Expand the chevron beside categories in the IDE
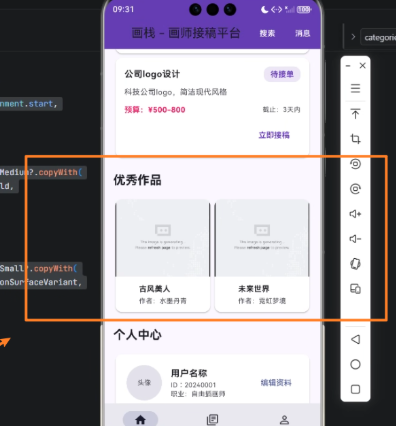The width and height of the screenshot is (396, 426). point(353,37)
